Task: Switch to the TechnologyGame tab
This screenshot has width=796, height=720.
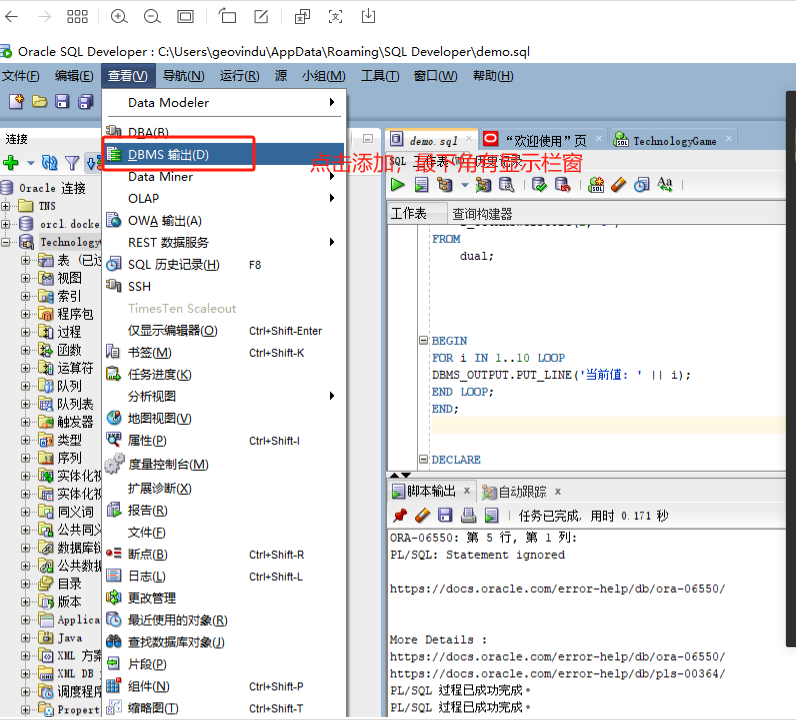Action: tap(675, 141)
